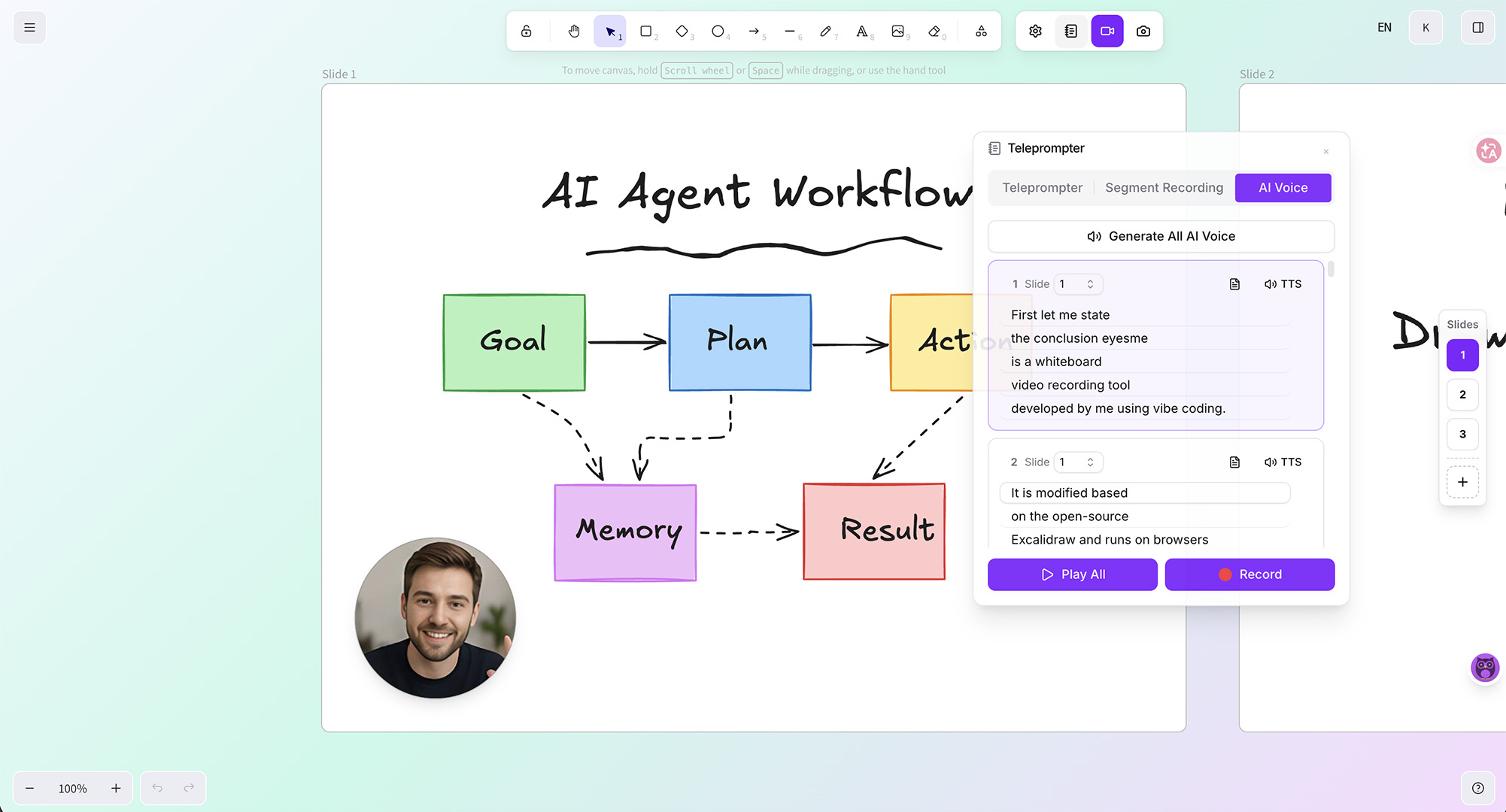
Task: Toggle the right sidebar panel icon
Action: click(1478, 28)
